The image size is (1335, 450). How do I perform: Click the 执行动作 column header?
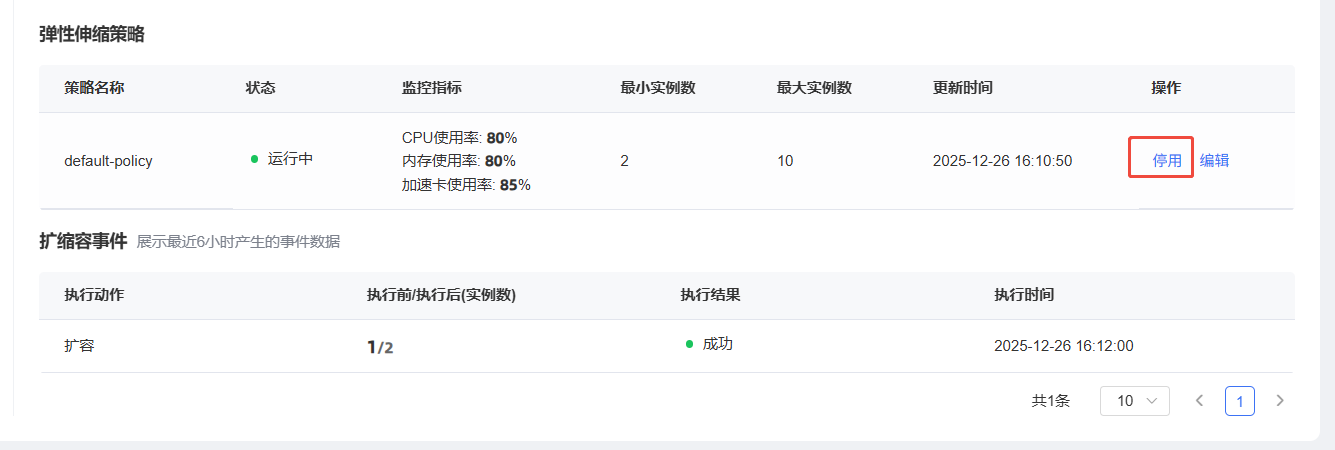pos(94,295)
